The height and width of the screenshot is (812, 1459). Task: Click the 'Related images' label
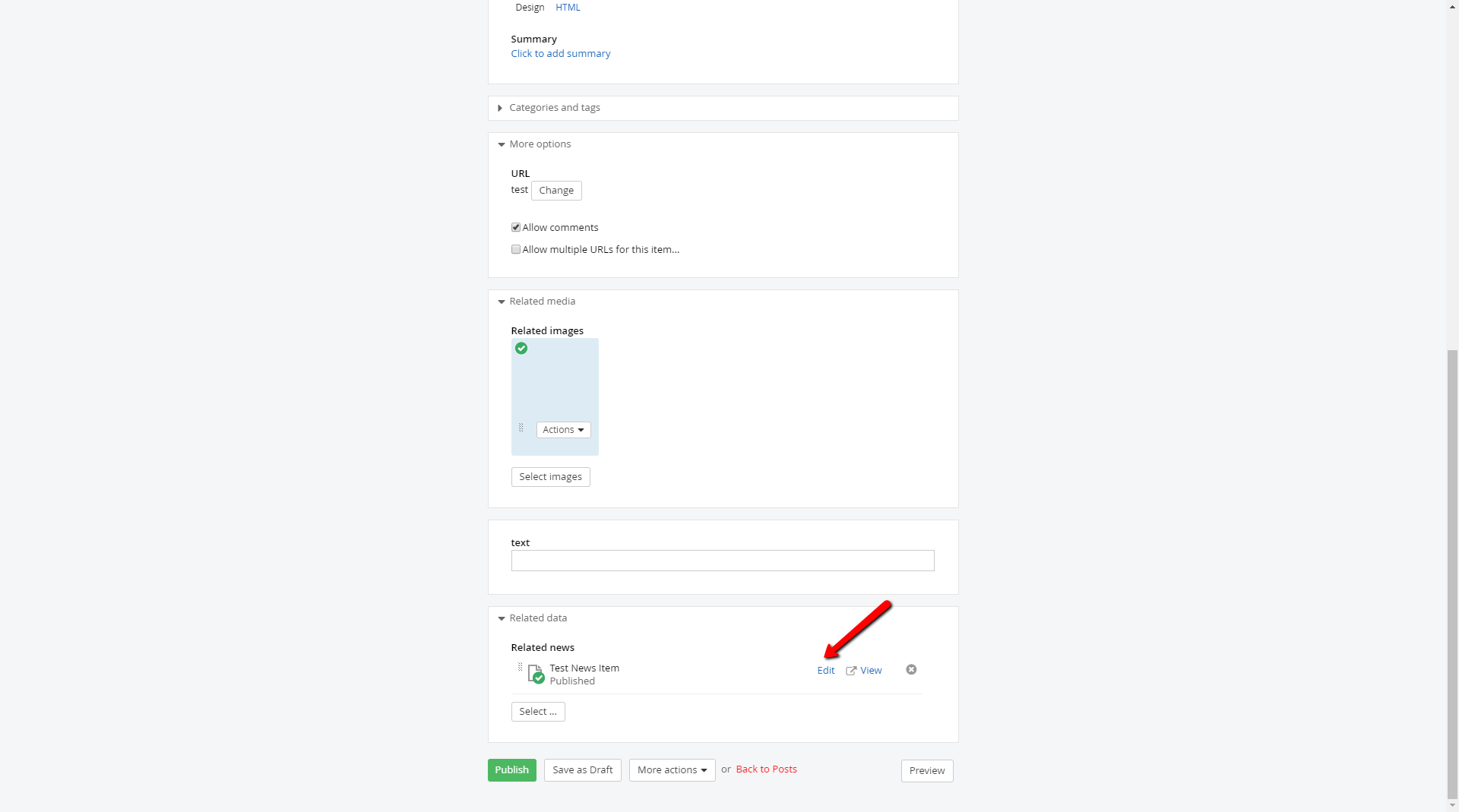[x=547, y=331]
